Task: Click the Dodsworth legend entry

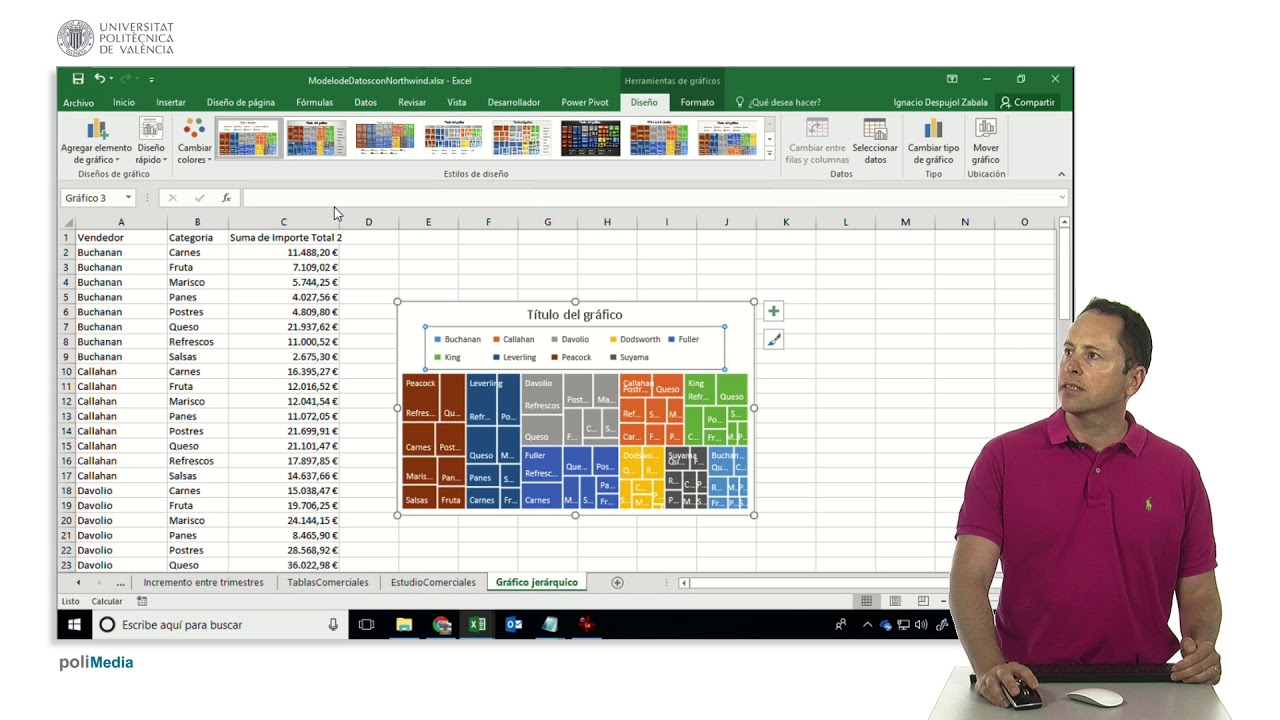Action: pyautogui.click(x=635, y=339)
